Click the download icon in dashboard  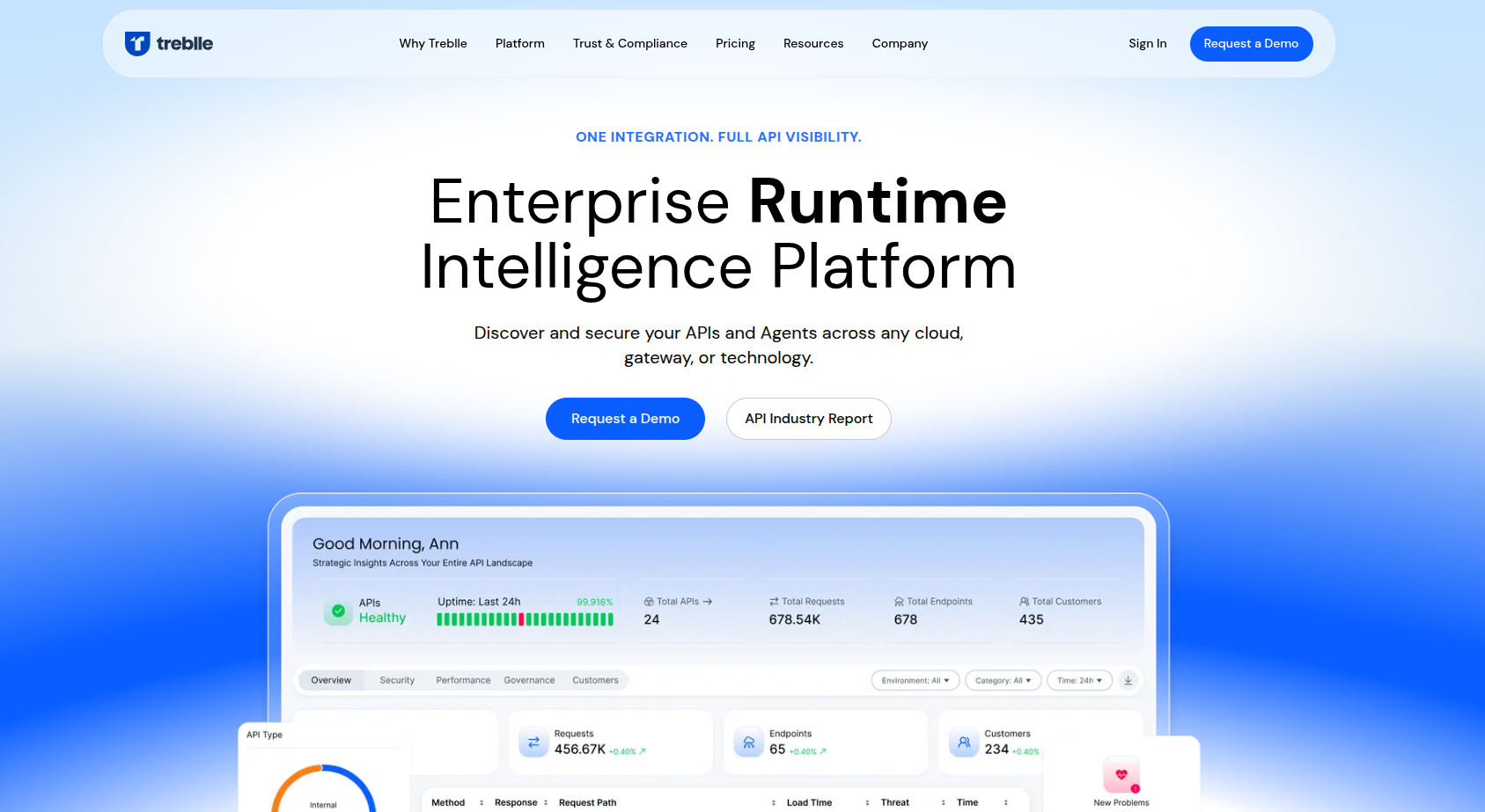(x=1128, y=680)
